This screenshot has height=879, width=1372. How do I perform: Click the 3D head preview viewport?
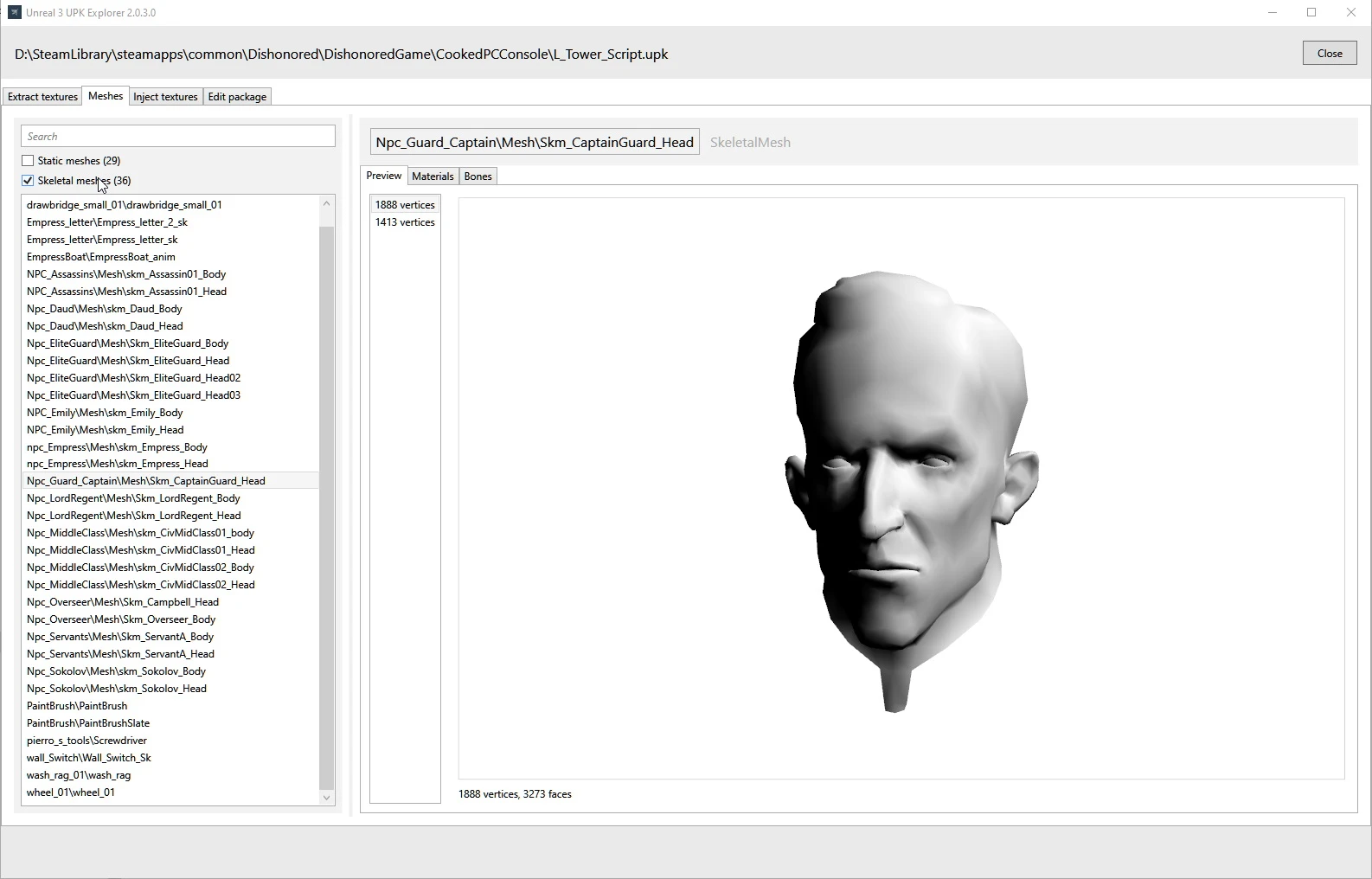901,488
